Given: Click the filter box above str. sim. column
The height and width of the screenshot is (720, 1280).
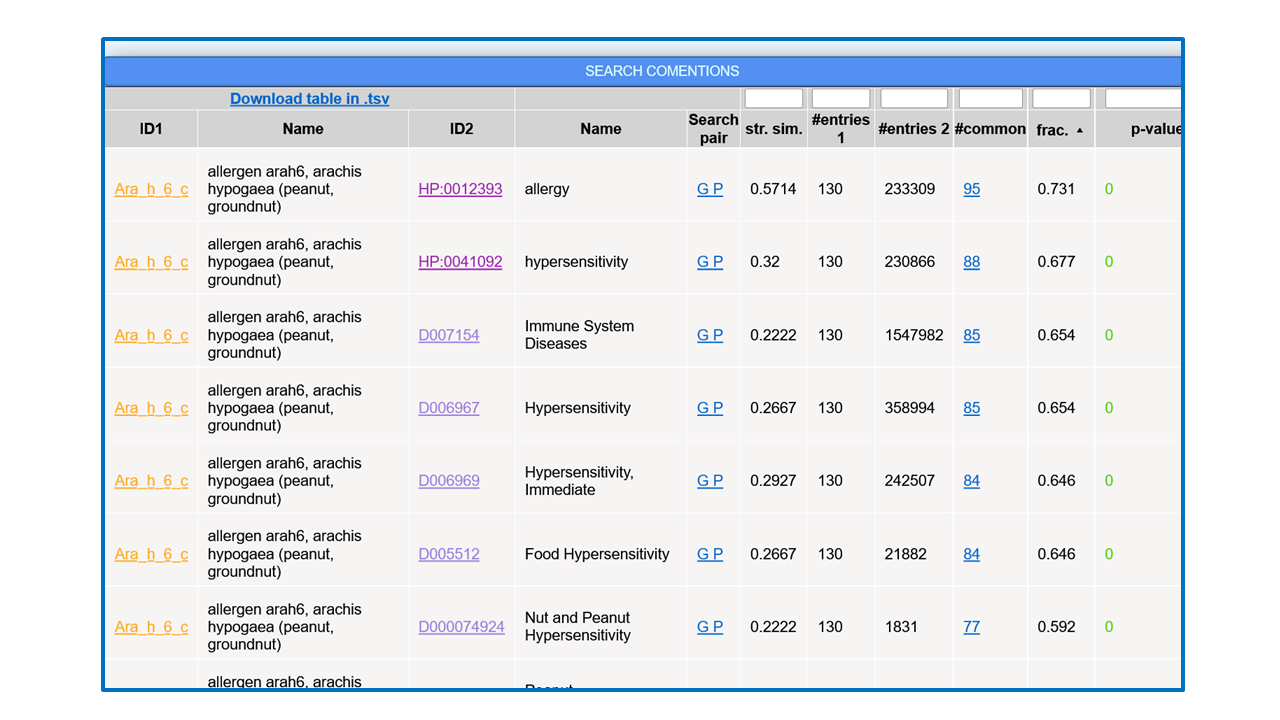Looking at the screenshot, I should 773,98.
